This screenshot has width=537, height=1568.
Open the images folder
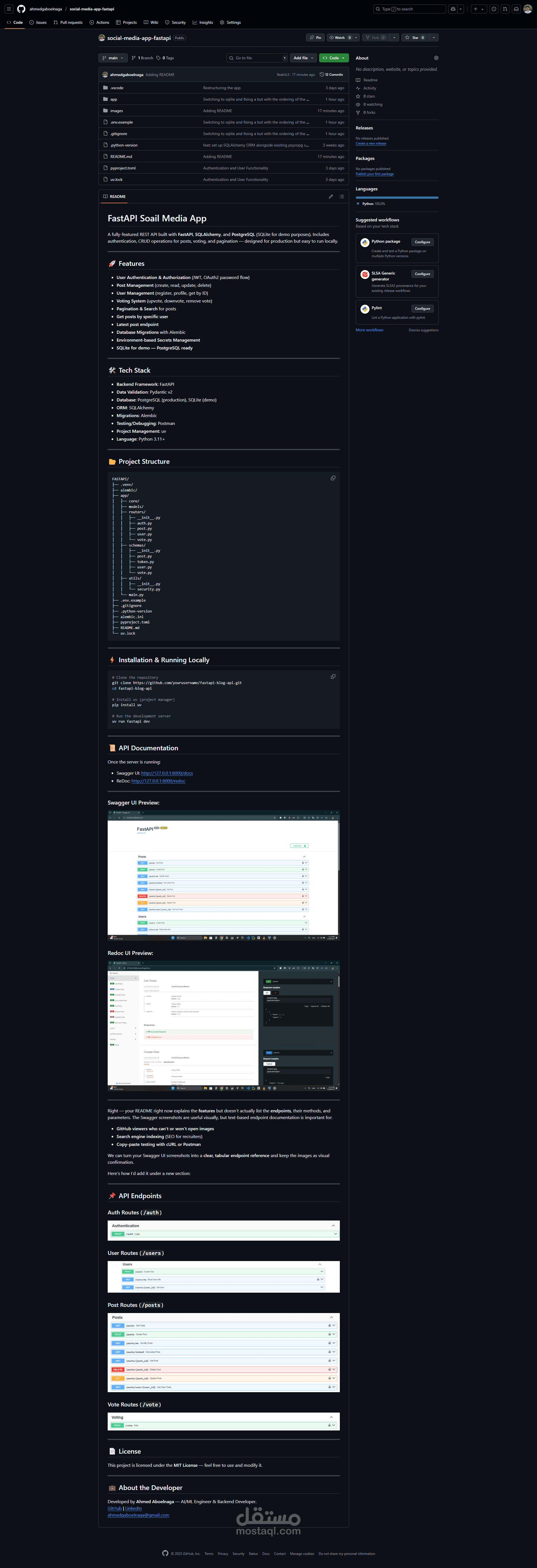[x=116, y=111]
